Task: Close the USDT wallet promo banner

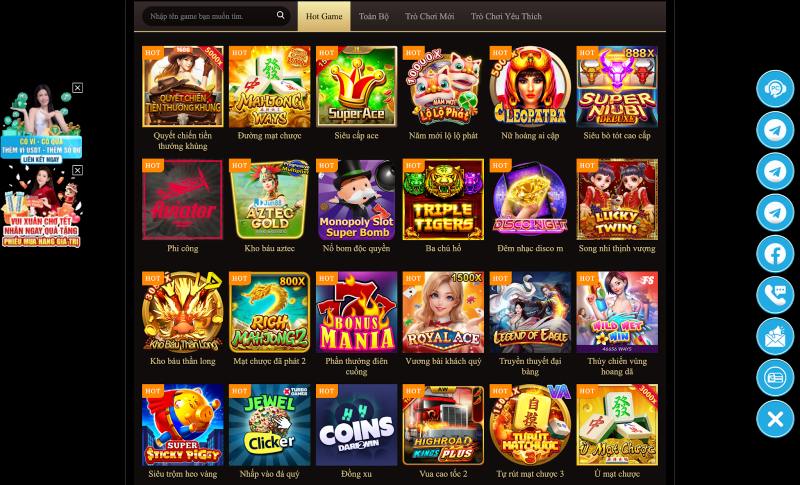Action: [77, 88]
